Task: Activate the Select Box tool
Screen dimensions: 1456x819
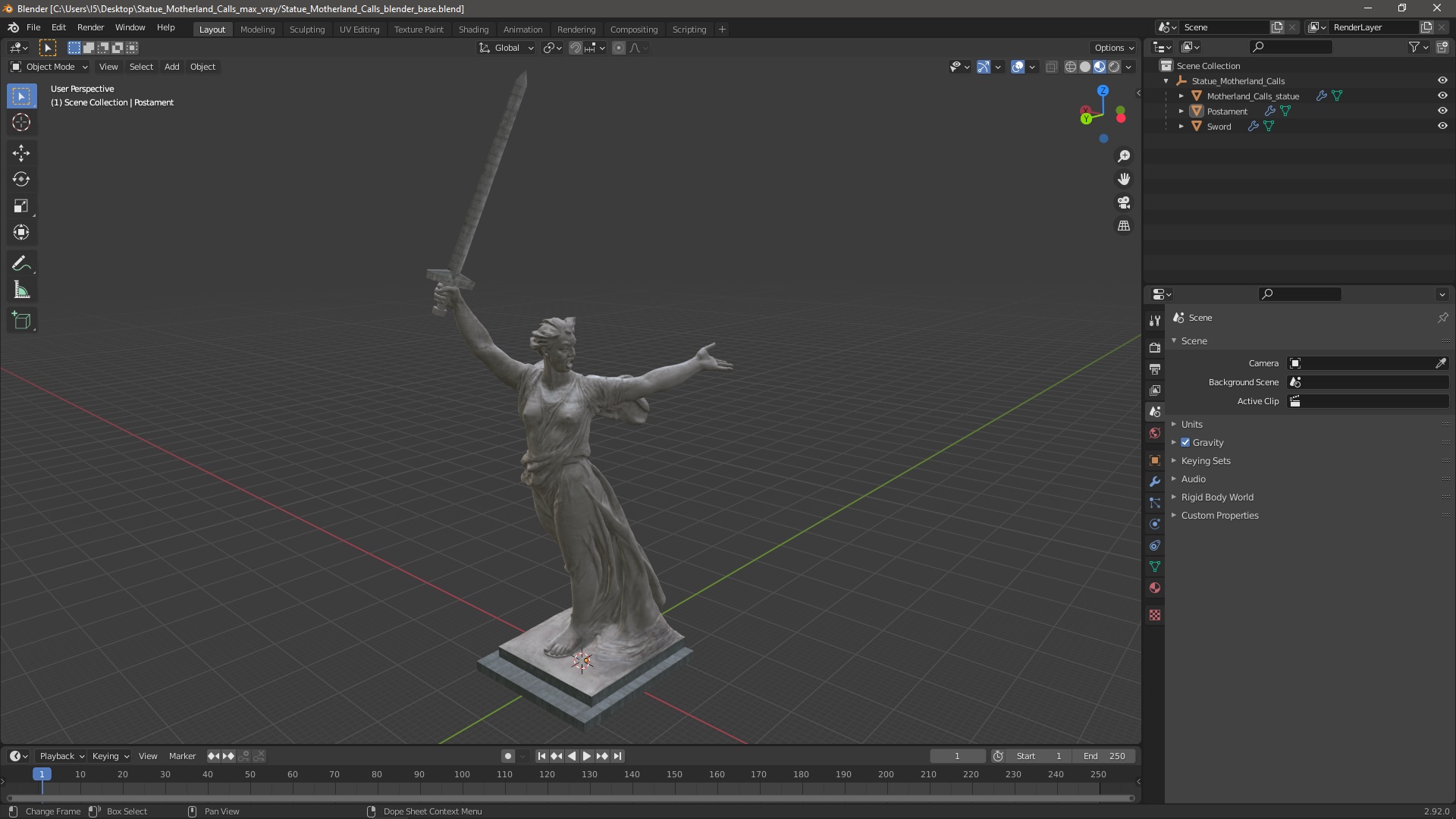Action: pyautogui.click(x=21, y=96)
